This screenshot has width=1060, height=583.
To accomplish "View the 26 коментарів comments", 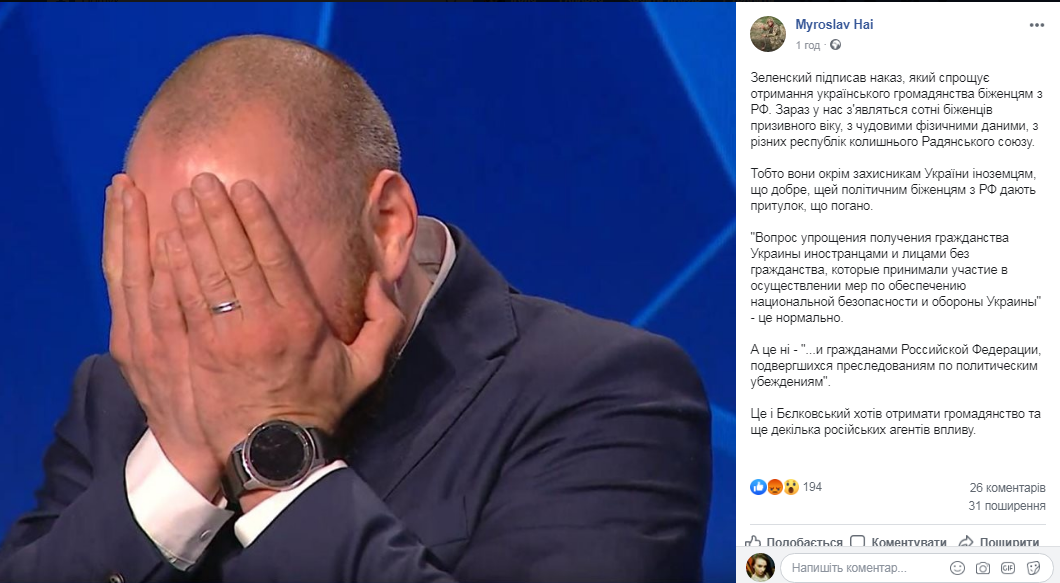I will pyautogui.click(x=1007, y=488).
